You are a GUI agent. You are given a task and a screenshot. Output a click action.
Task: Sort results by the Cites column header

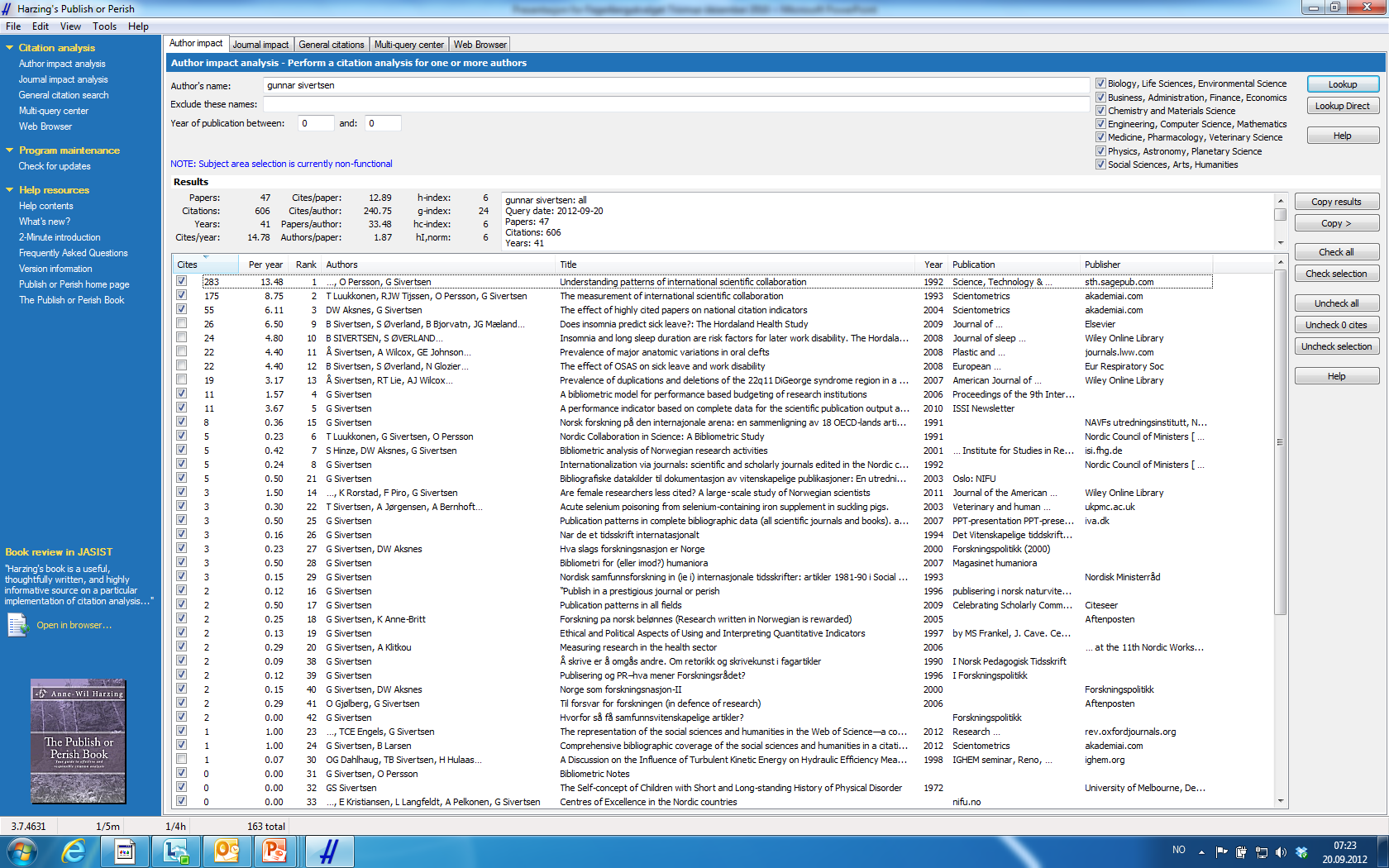click(205, 265)
